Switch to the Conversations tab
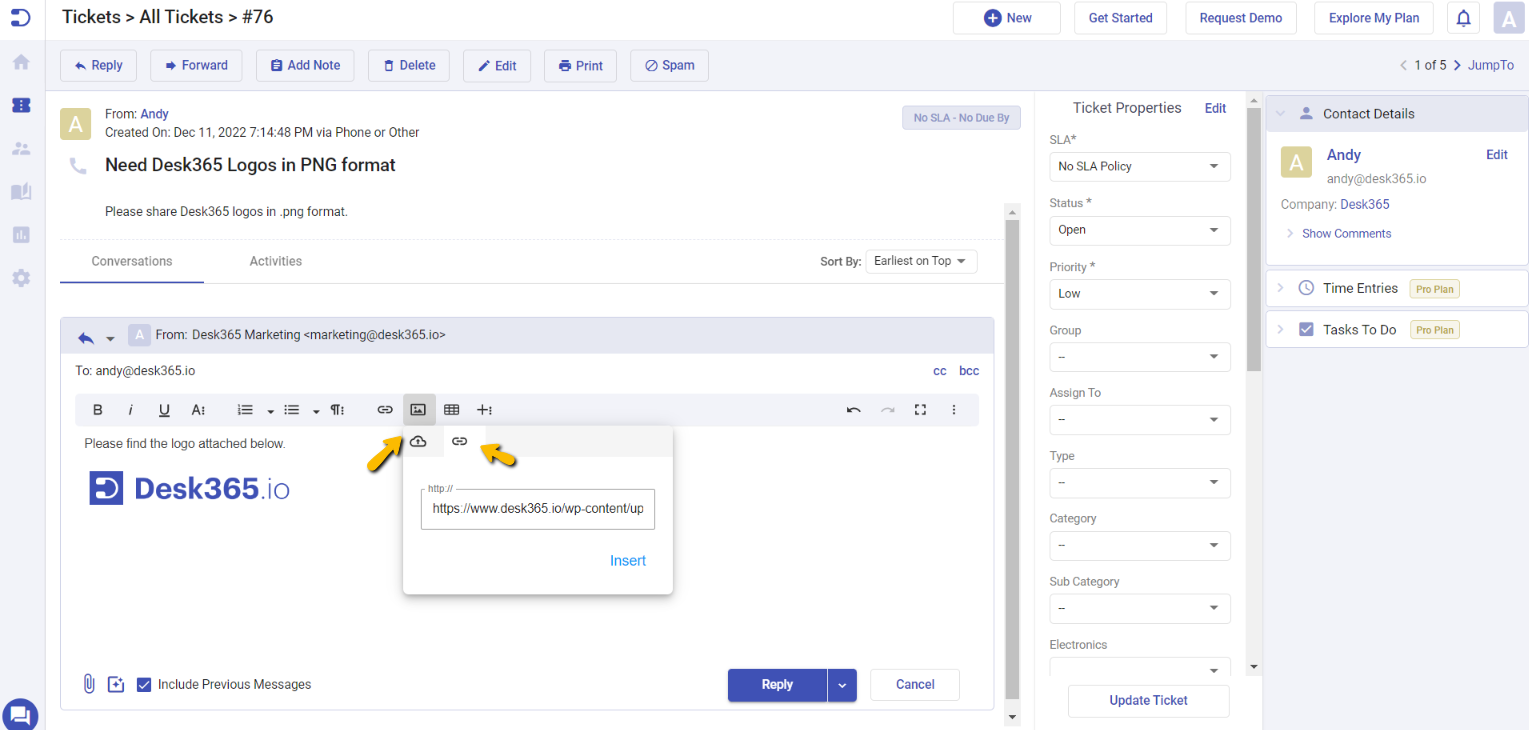Image resolution: width=1529 pixels, height=730 pixels. [132, 261]
